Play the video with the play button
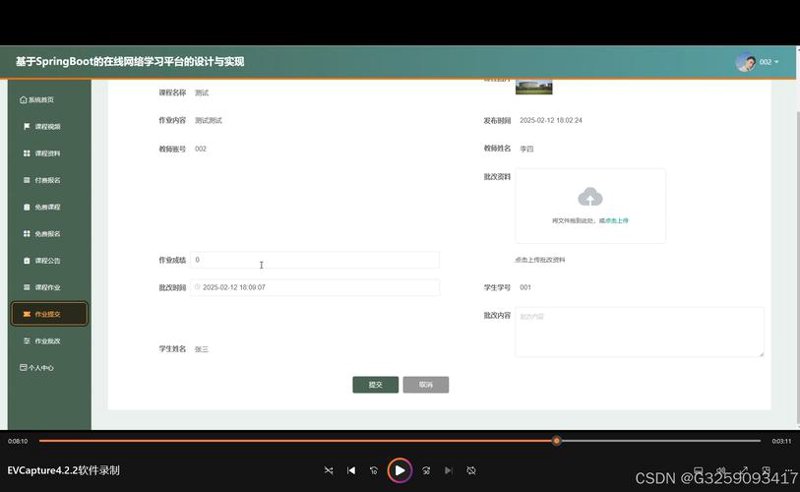 [399, 471]
